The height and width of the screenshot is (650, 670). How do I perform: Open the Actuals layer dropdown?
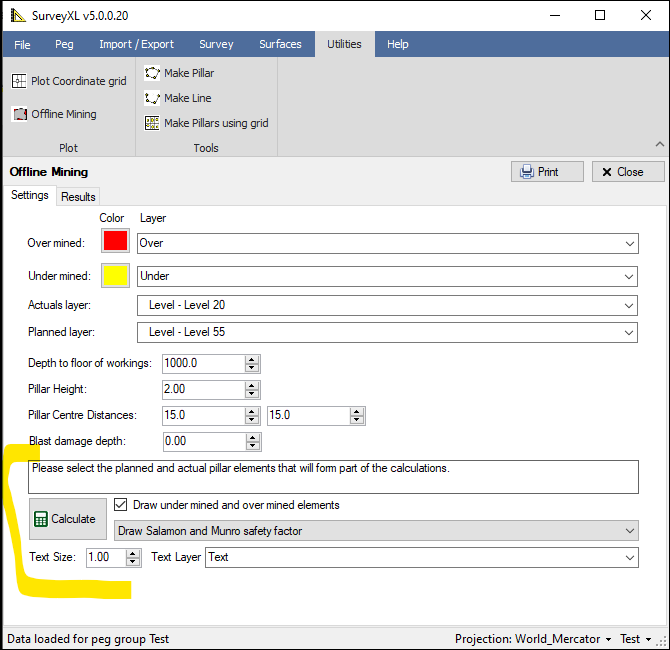coord(629,305)
